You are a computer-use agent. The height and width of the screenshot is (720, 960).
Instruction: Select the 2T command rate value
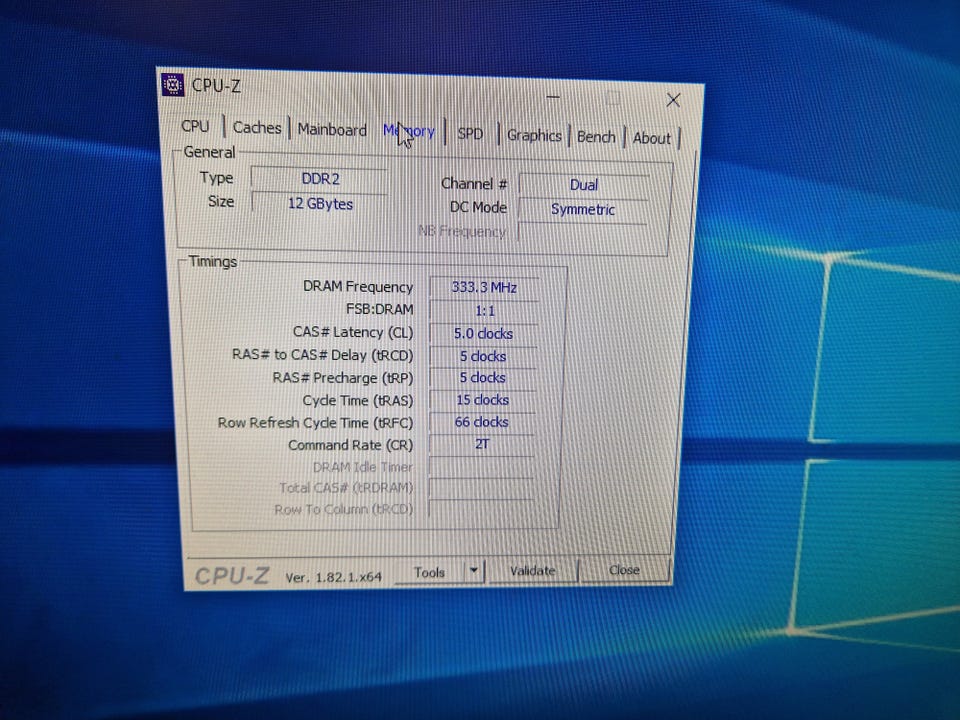(481, 444)
